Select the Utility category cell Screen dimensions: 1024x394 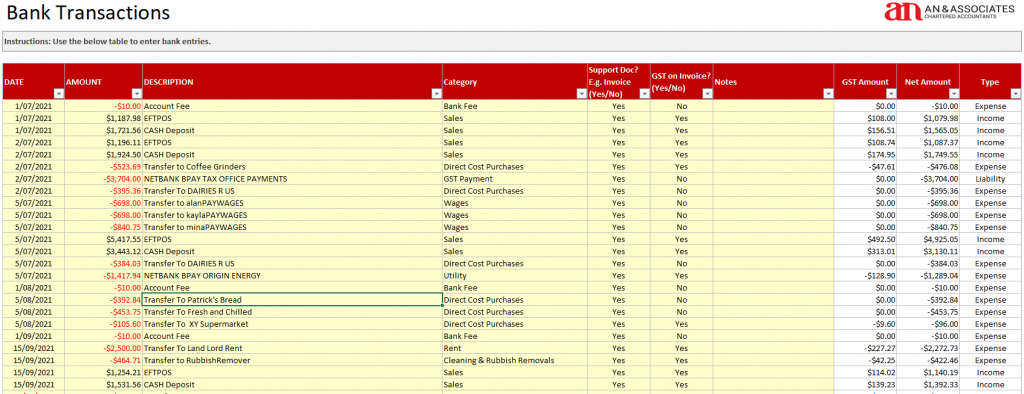point(515,276)
